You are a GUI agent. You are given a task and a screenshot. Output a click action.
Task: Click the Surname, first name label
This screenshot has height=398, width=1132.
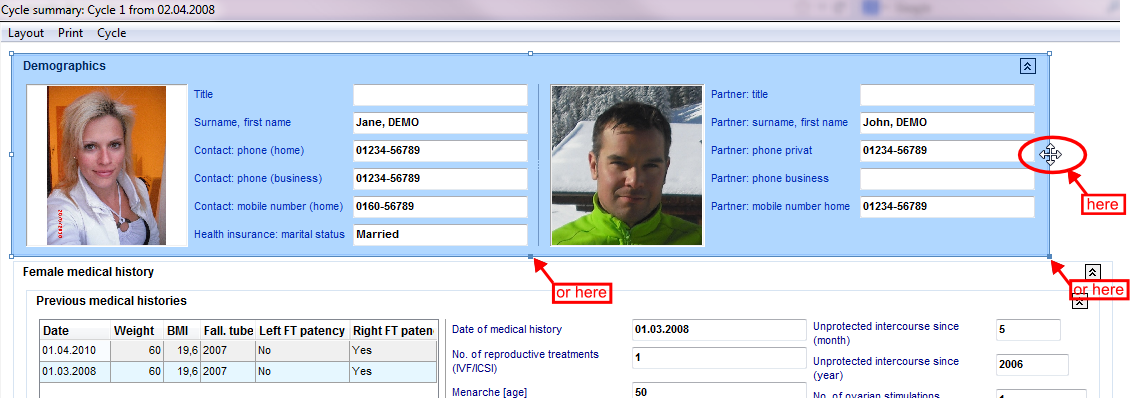coord(243,123)
